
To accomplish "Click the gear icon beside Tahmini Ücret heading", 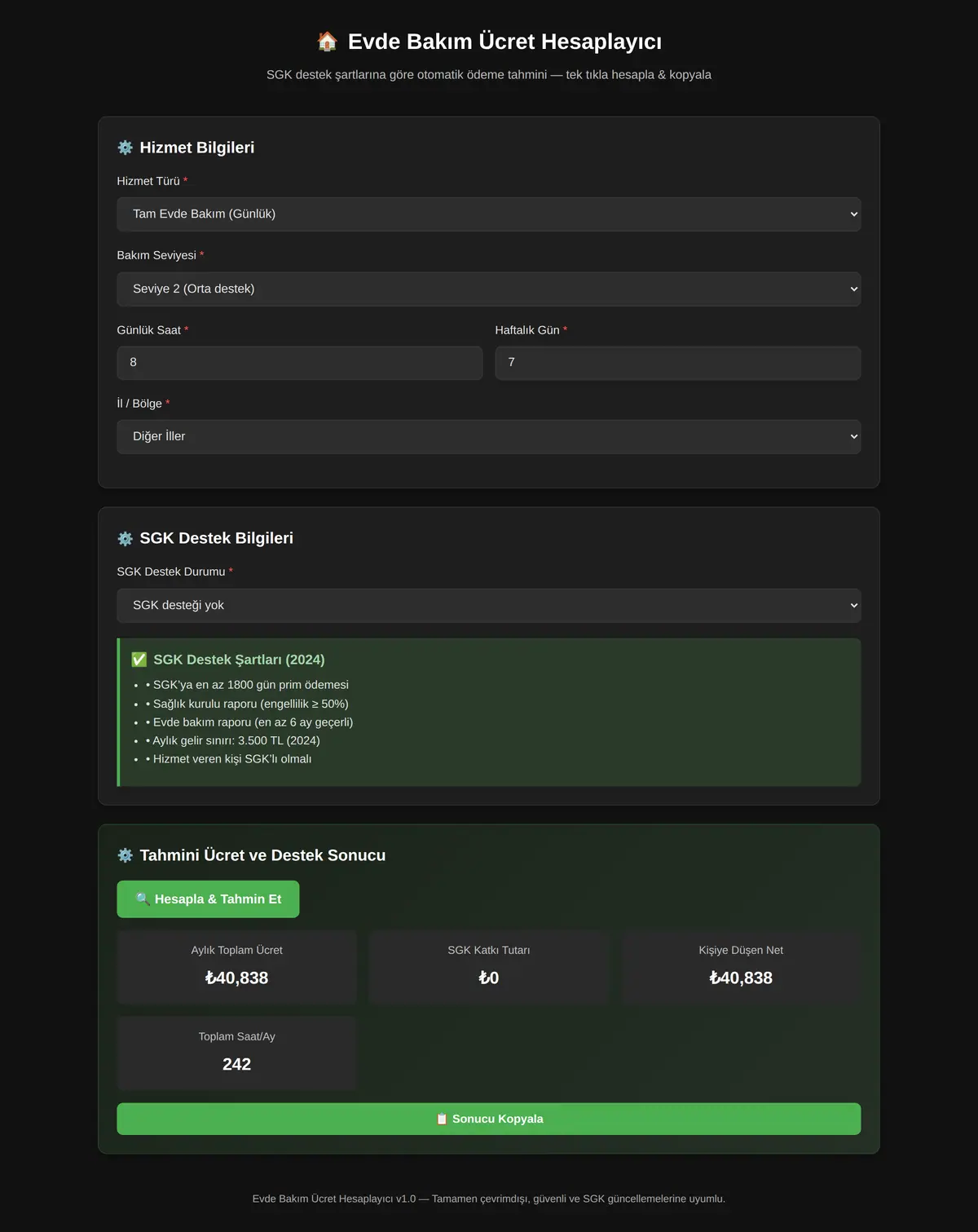I will [x=125, y=855].
